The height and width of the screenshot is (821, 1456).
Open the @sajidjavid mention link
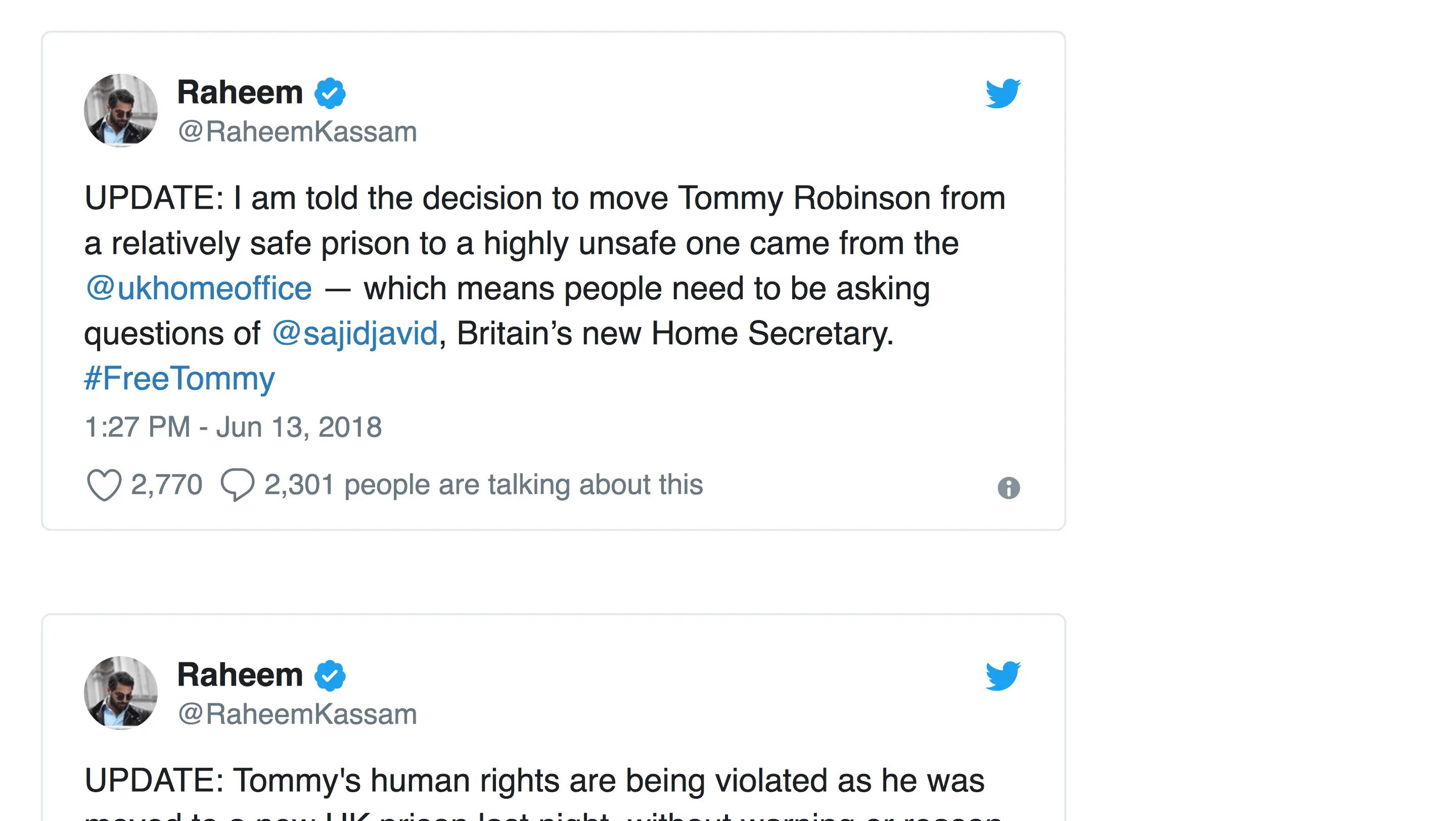[355, 333]
